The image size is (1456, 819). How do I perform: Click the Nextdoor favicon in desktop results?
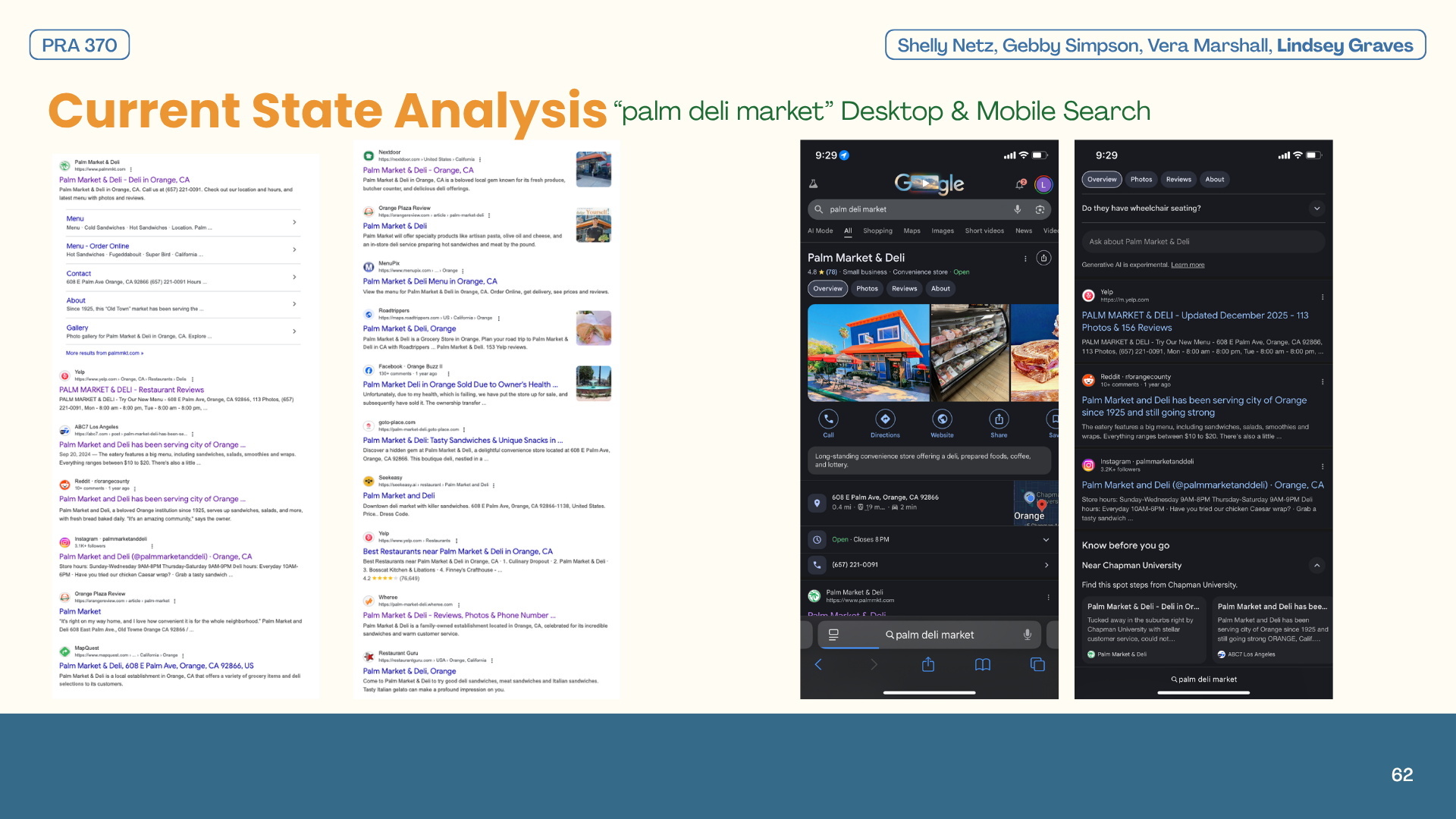(369, 155)
